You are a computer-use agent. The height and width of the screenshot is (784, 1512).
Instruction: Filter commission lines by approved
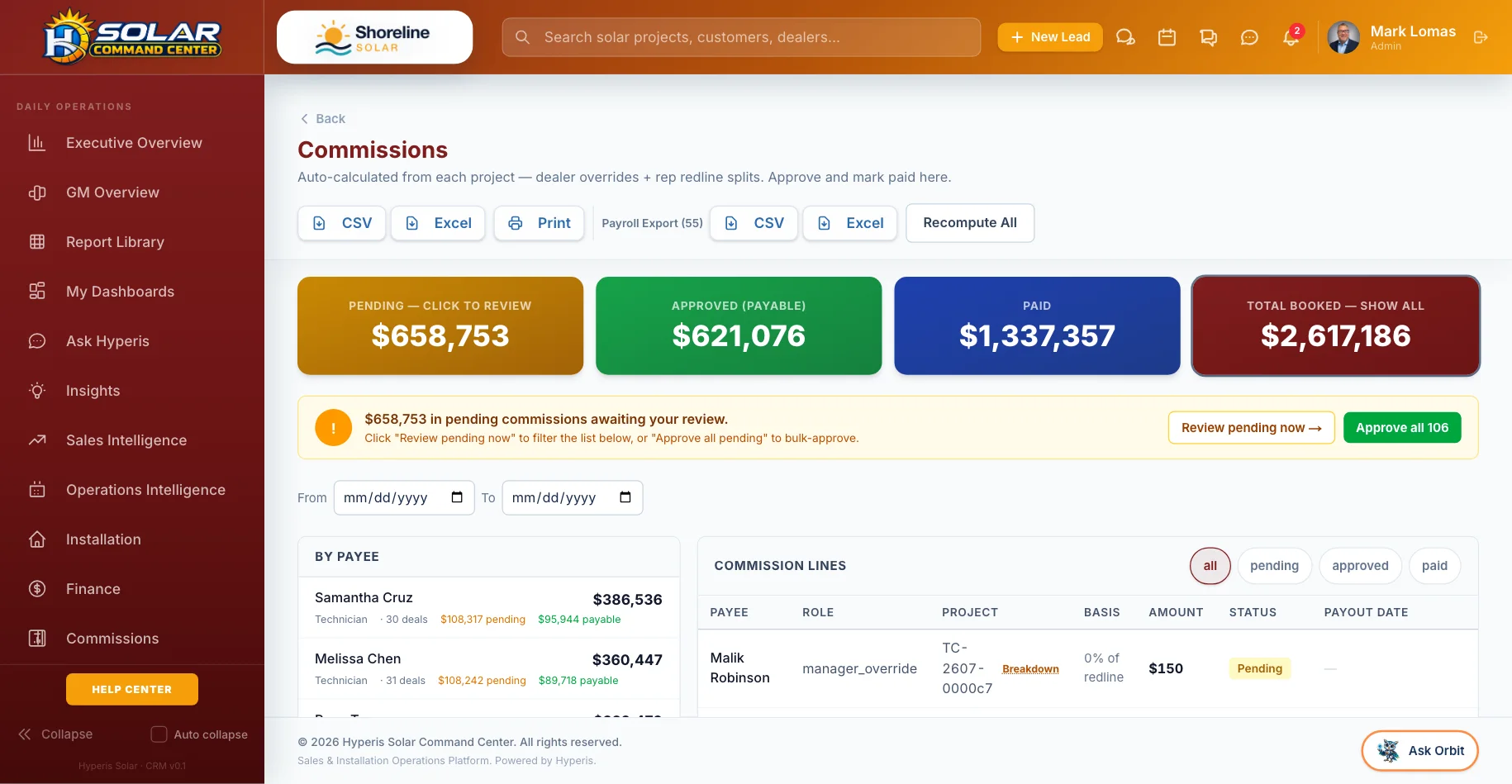click(x=1360, y=566)
